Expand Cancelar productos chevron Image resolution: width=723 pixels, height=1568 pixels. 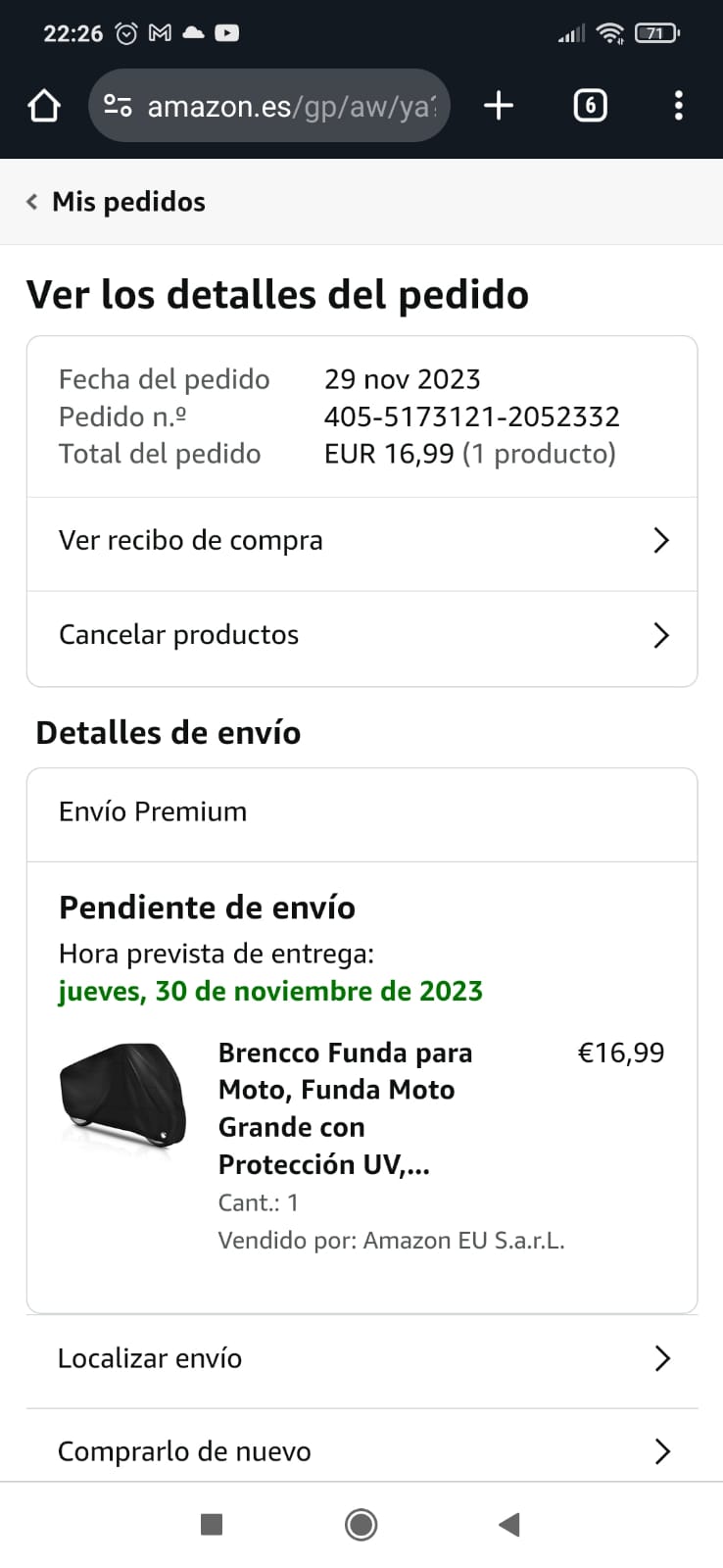pos(661,635)
